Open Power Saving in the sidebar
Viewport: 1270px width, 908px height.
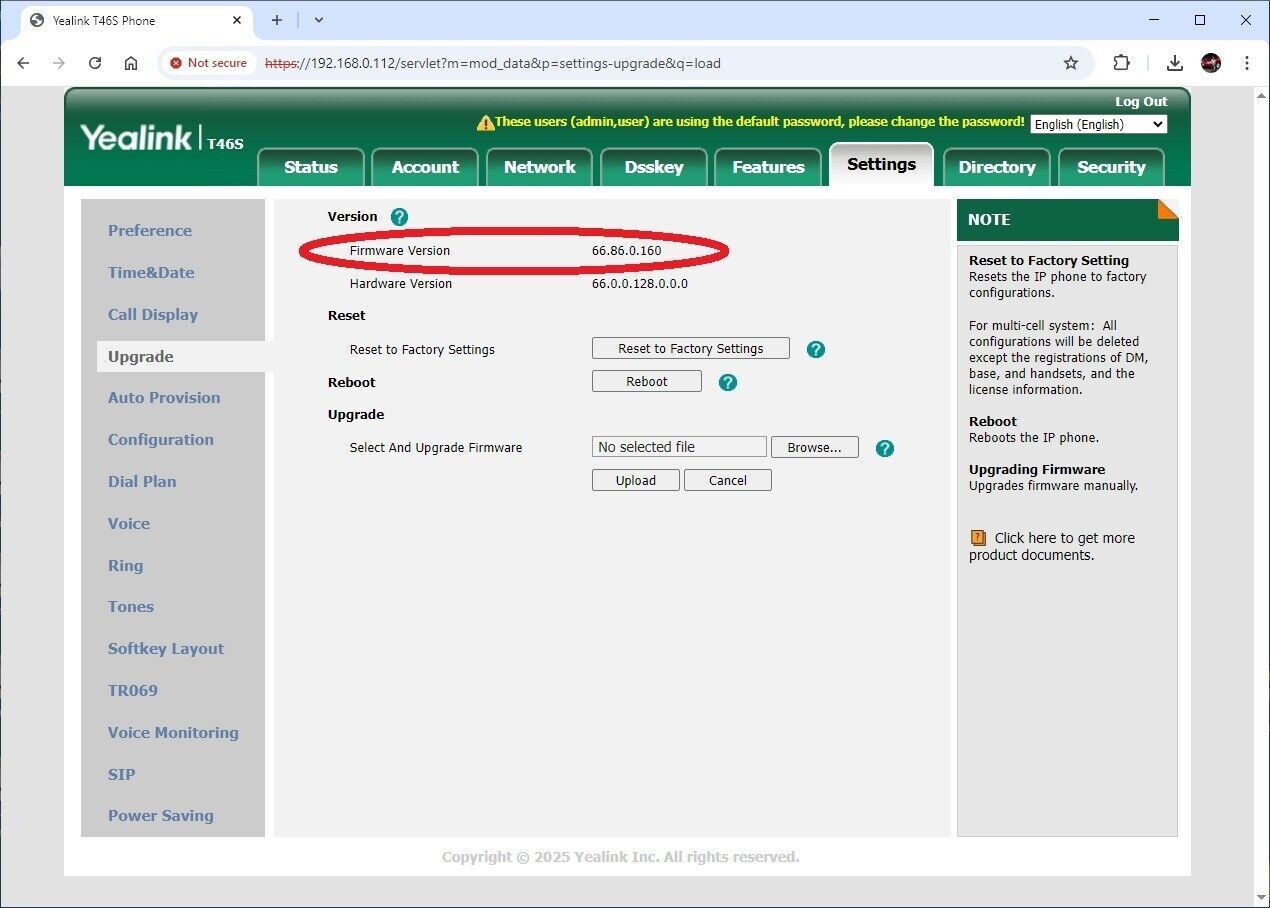[x=161, y=815]
